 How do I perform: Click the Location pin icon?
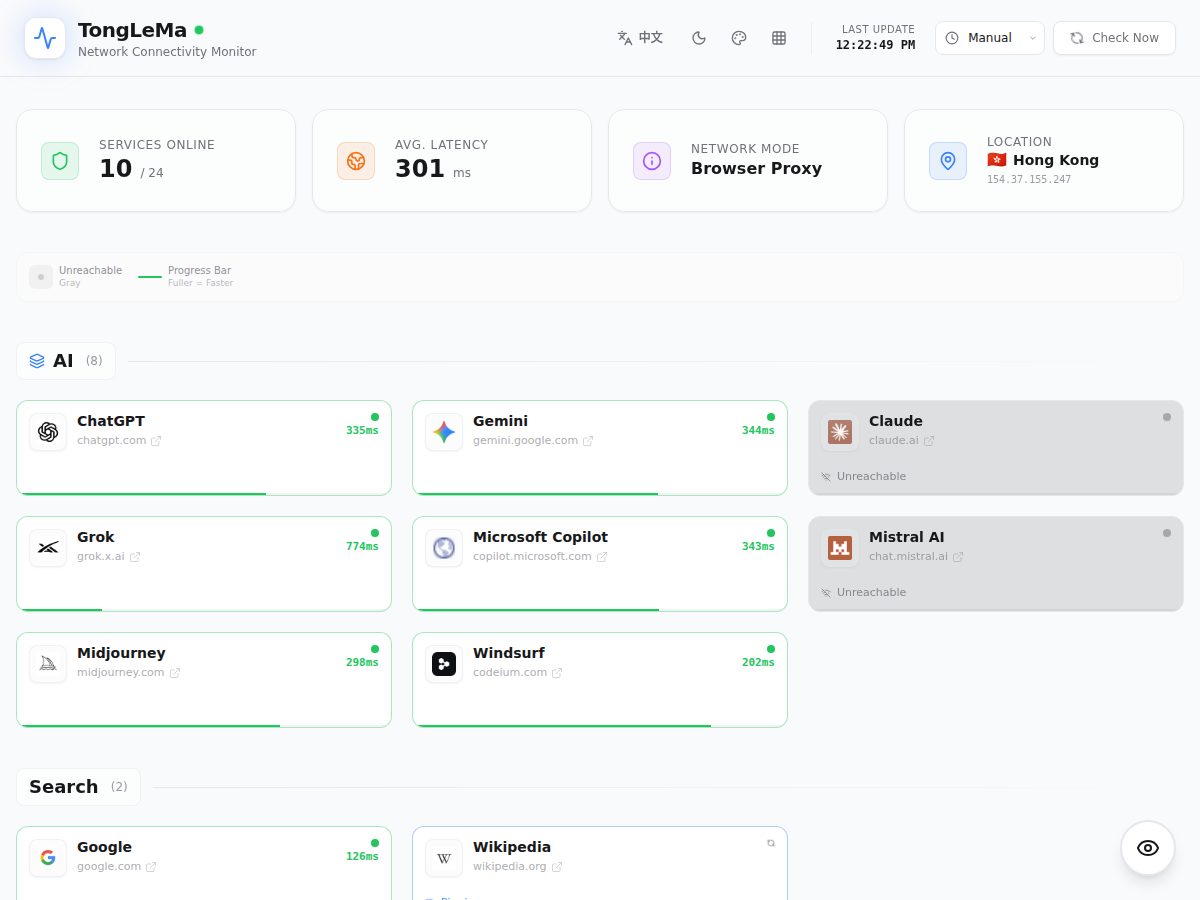pyautogui.click(x=948, y=160)
